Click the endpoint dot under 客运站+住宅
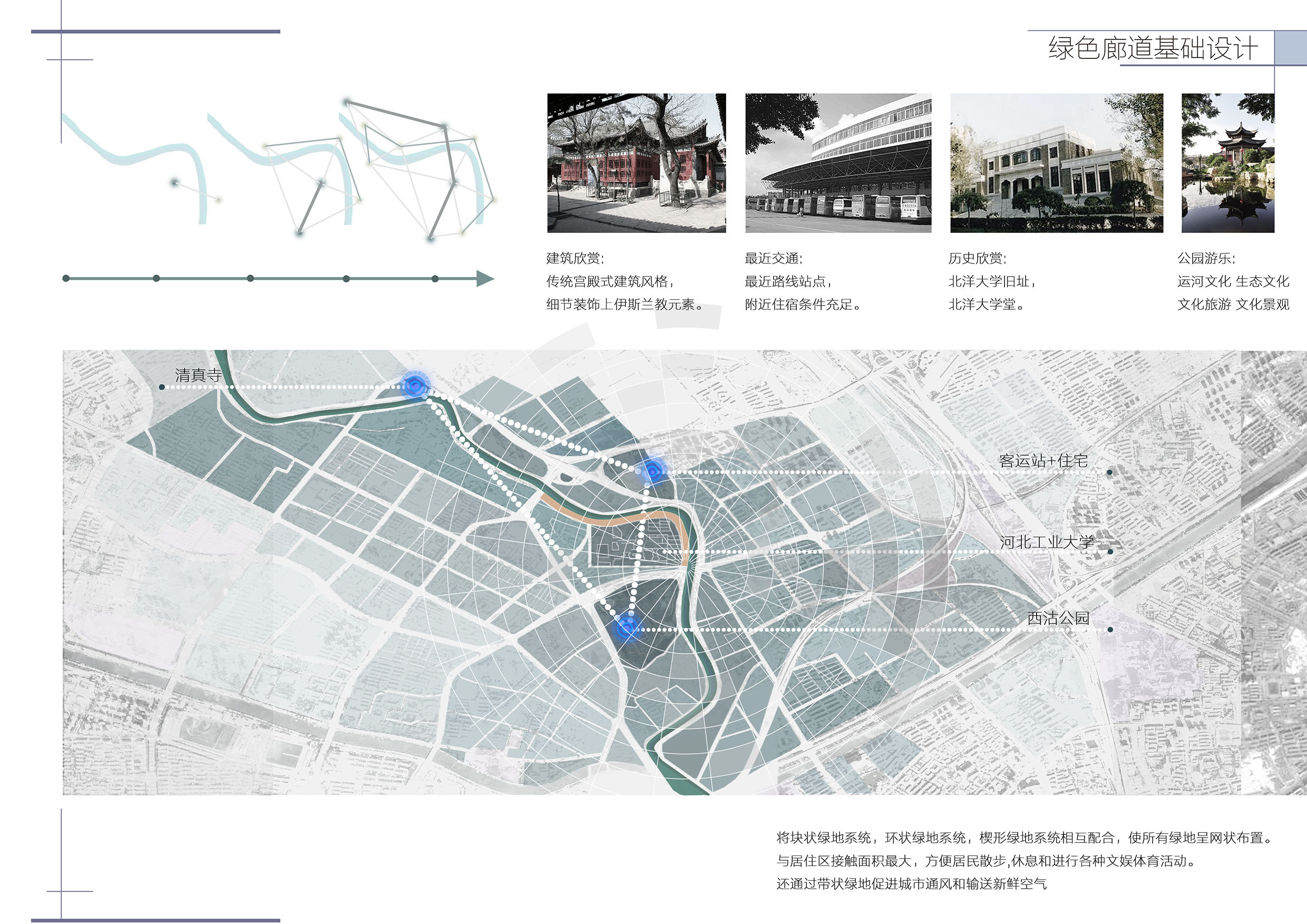The width and height of the screenshot is (1307, 924). (1109, 472)
